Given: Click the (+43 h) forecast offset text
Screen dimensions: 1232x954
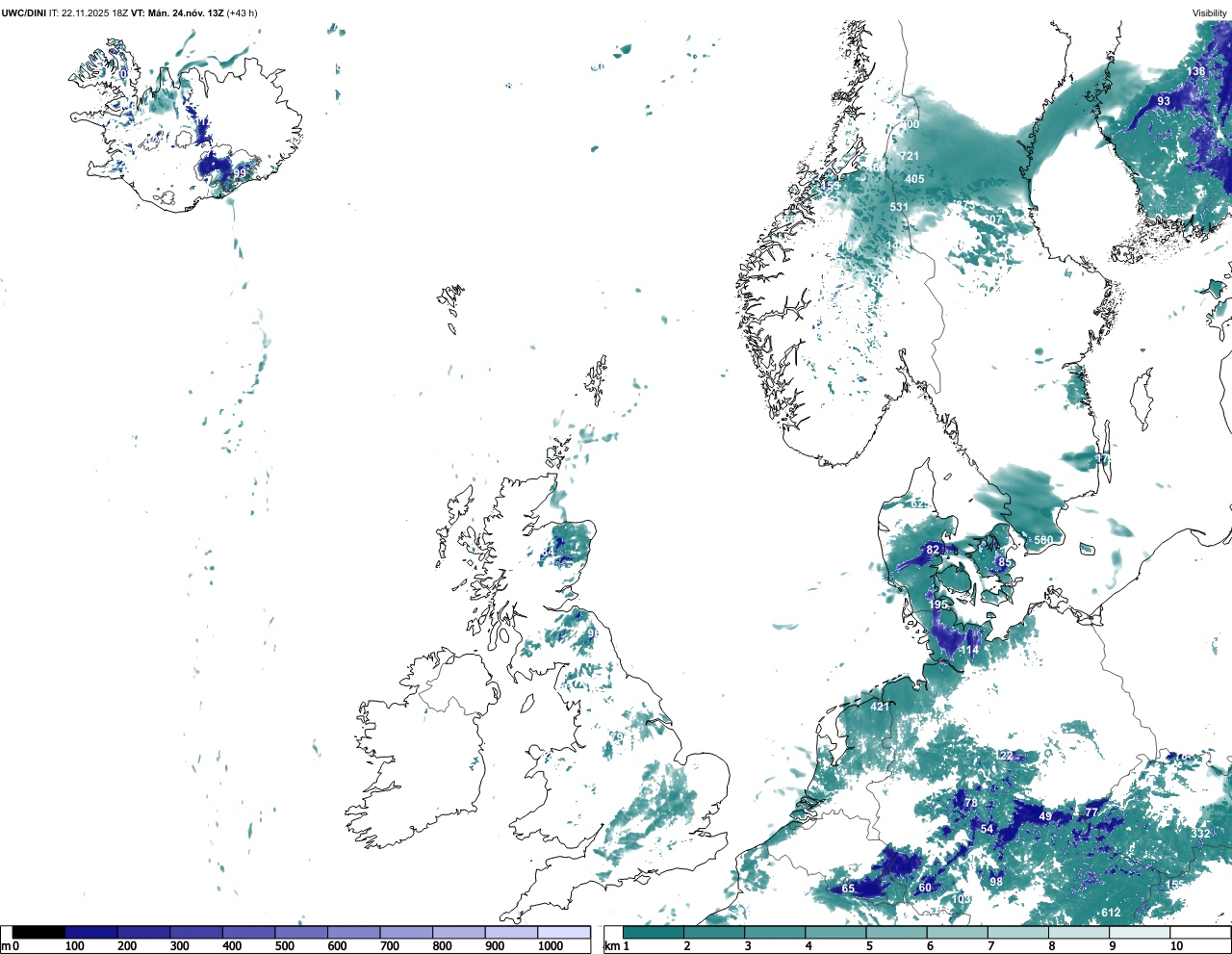Looking at the screenshot, I should (x=242, y=13).
